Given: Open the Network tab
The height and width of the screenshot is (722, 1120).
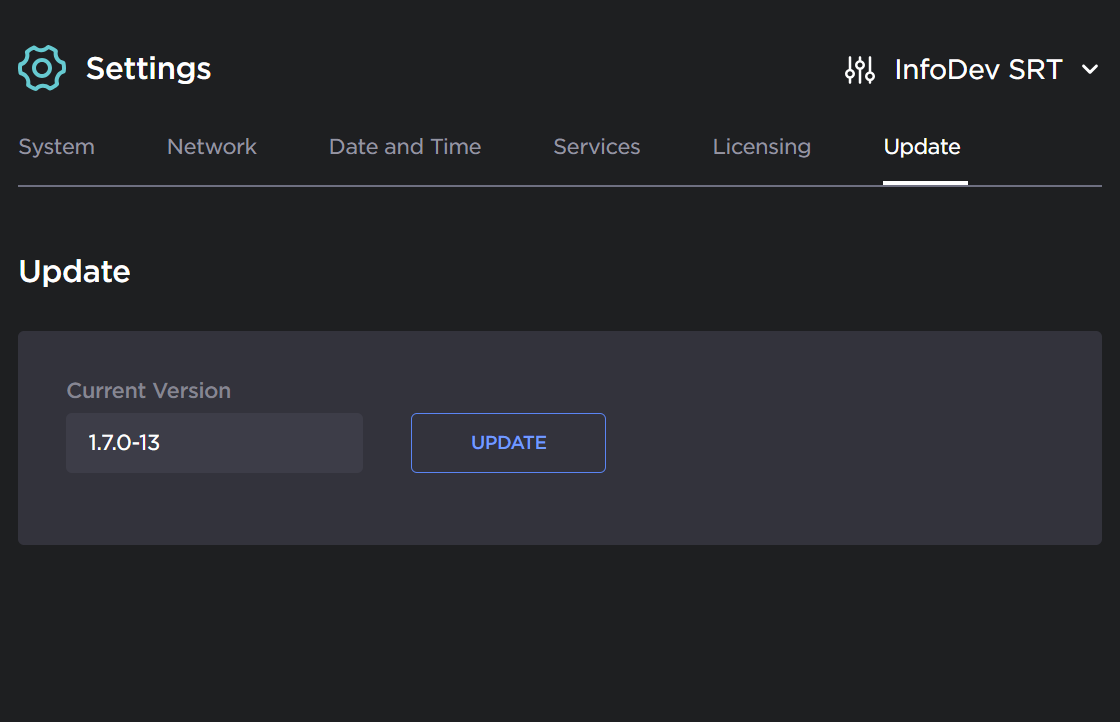Looking at the screenshot, I should click(212, 147).
